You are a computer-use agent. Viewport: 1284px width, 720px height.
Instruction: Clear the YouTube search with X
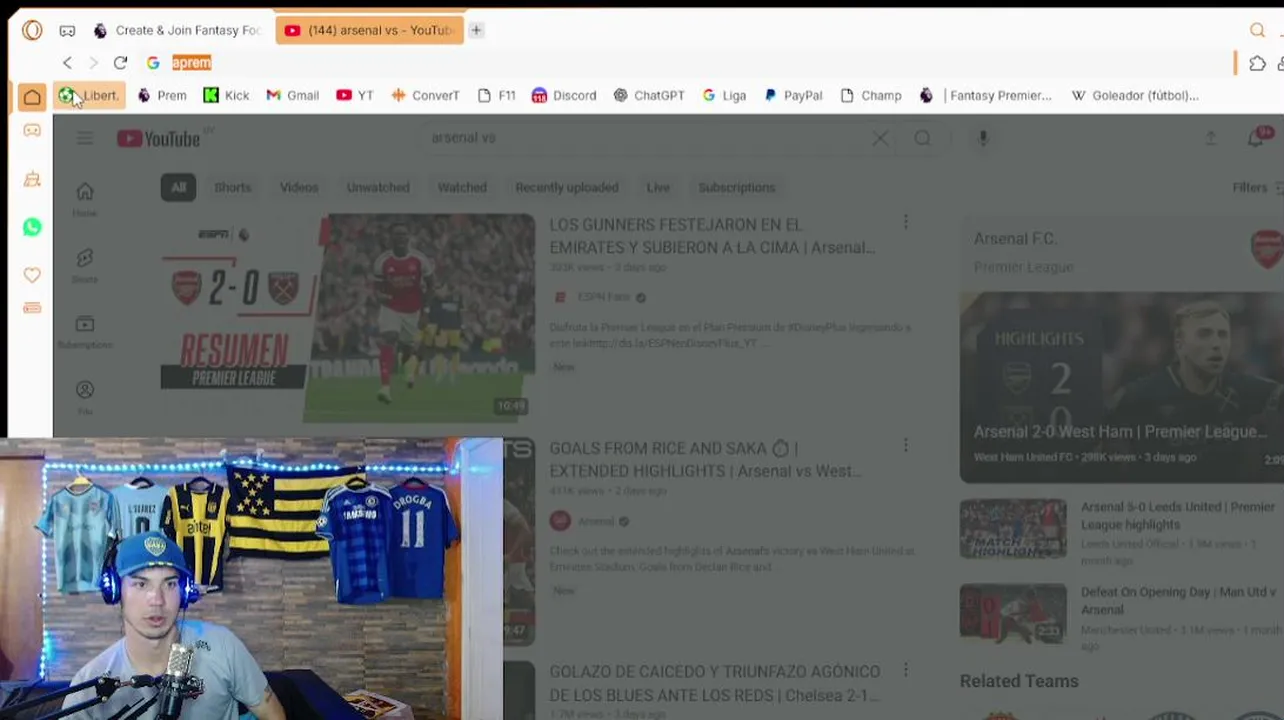pyautogui.click(x=880, y=138)
